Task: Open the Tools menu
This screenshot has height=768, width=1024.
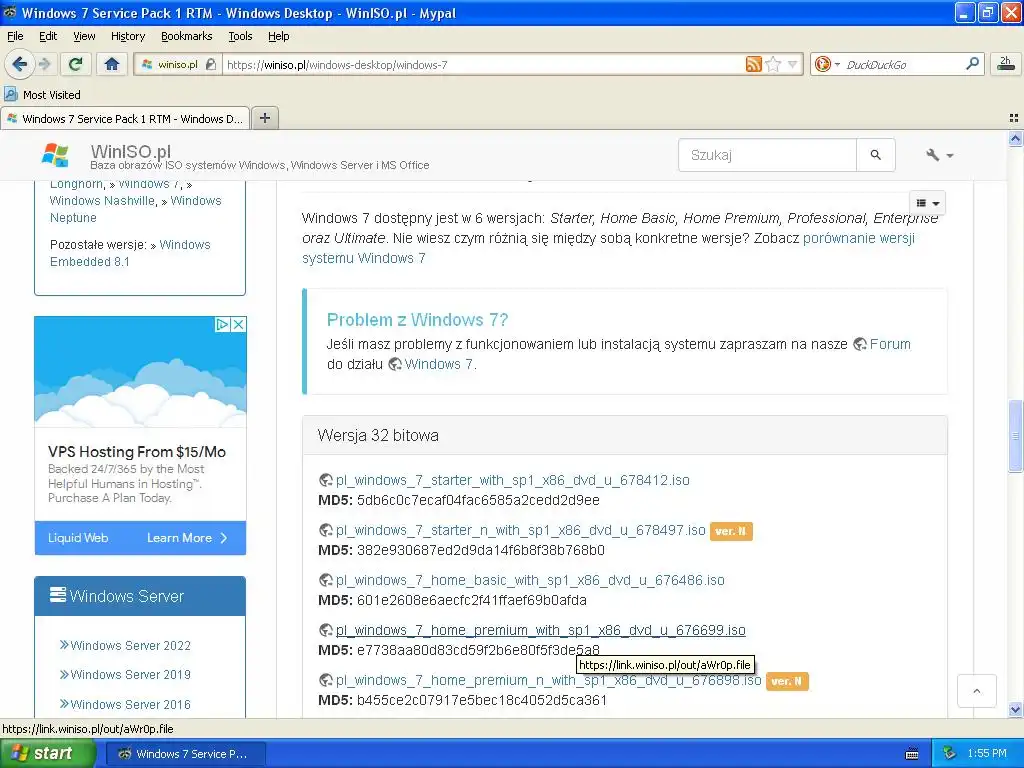Action: point(240,36)
